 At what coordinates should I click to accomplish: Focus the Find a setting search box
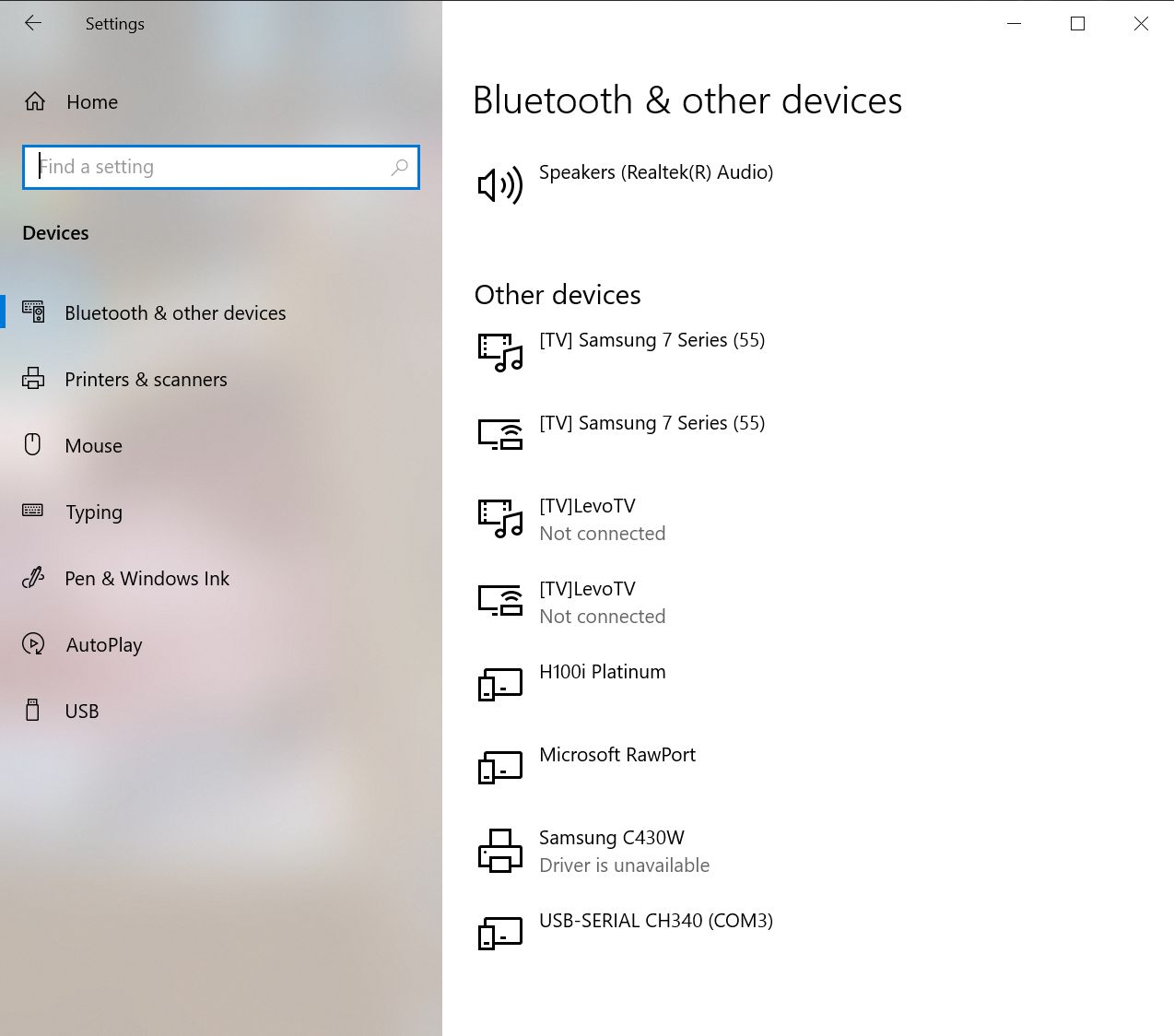(221, 167)
